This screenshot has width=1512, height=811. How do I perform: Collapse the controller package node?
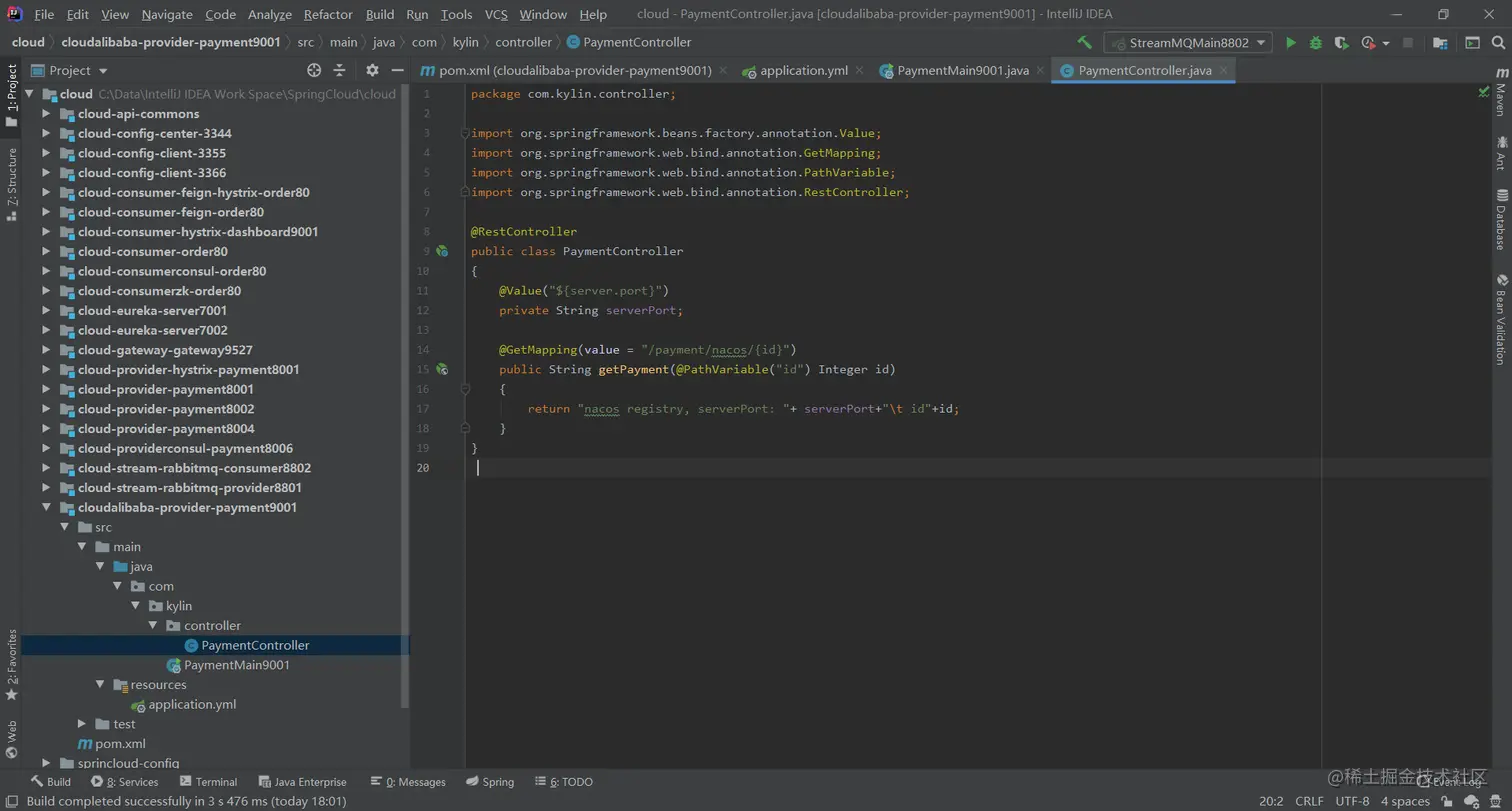[x=153, y=625]
